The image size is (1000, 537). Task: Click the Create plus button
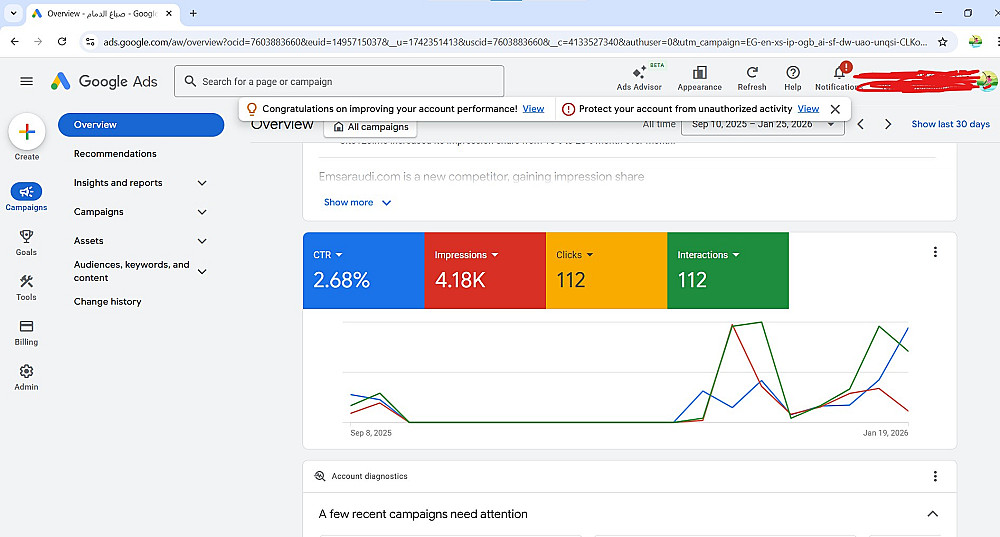(27, 132)
